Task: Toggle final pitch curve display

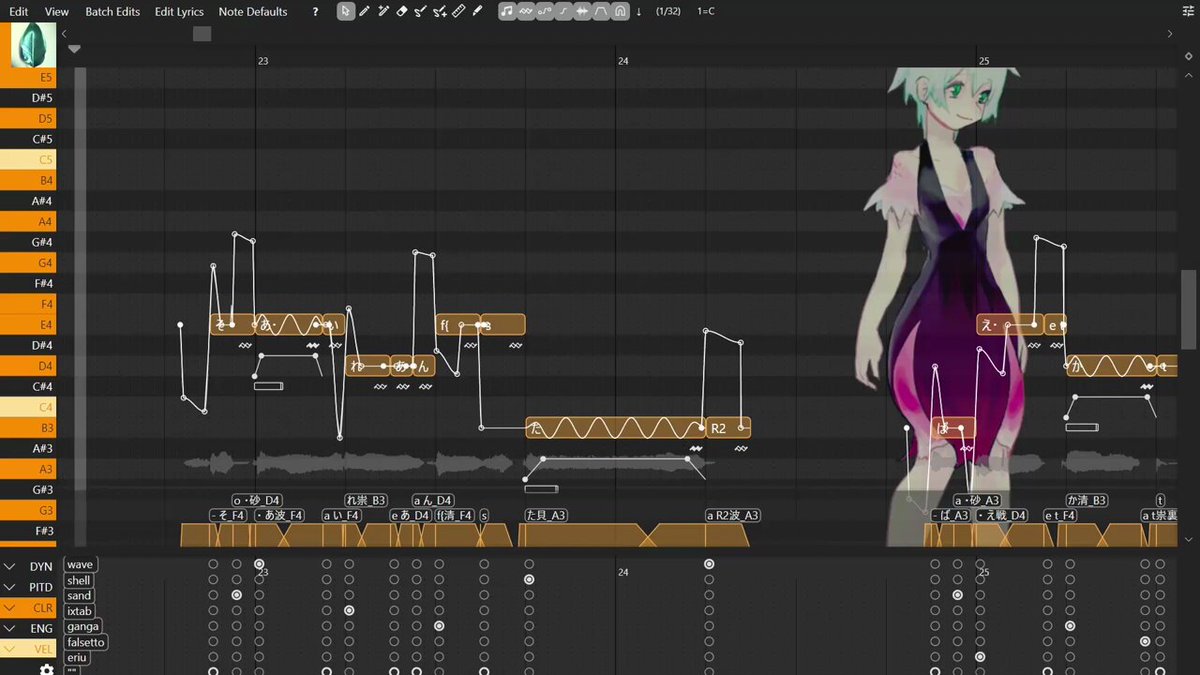Action: [564, 11]
